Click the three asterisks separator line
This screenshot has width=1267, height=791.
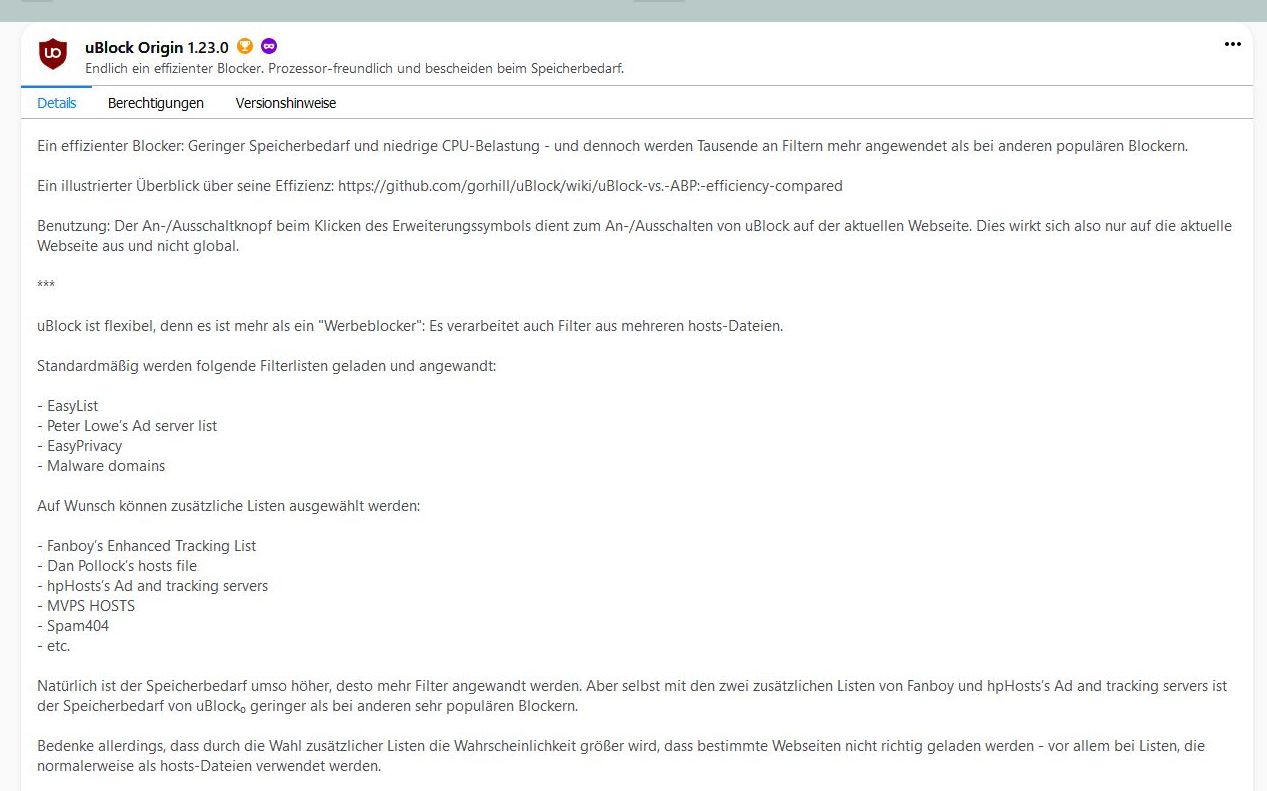point(46,286)
